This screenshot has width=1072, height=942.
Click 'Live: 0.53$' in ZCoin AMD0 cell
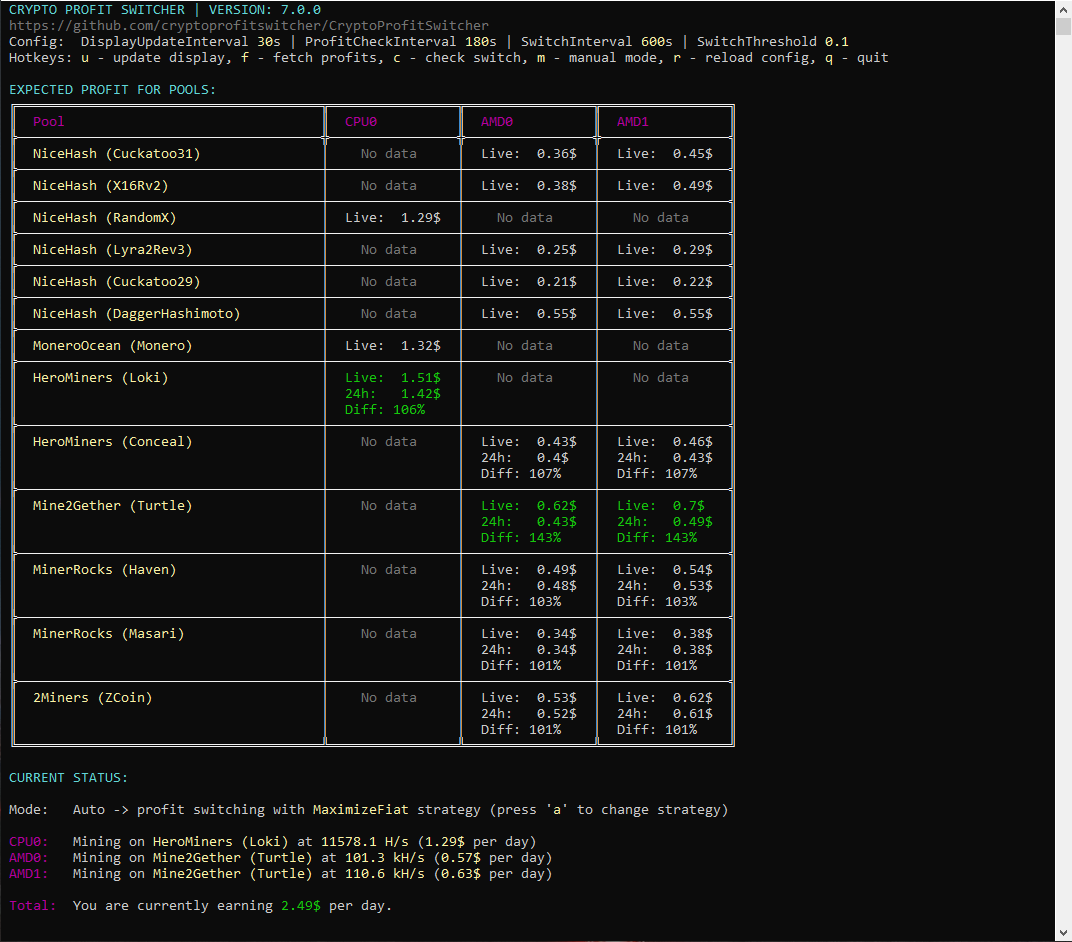[x=529, y=698]
